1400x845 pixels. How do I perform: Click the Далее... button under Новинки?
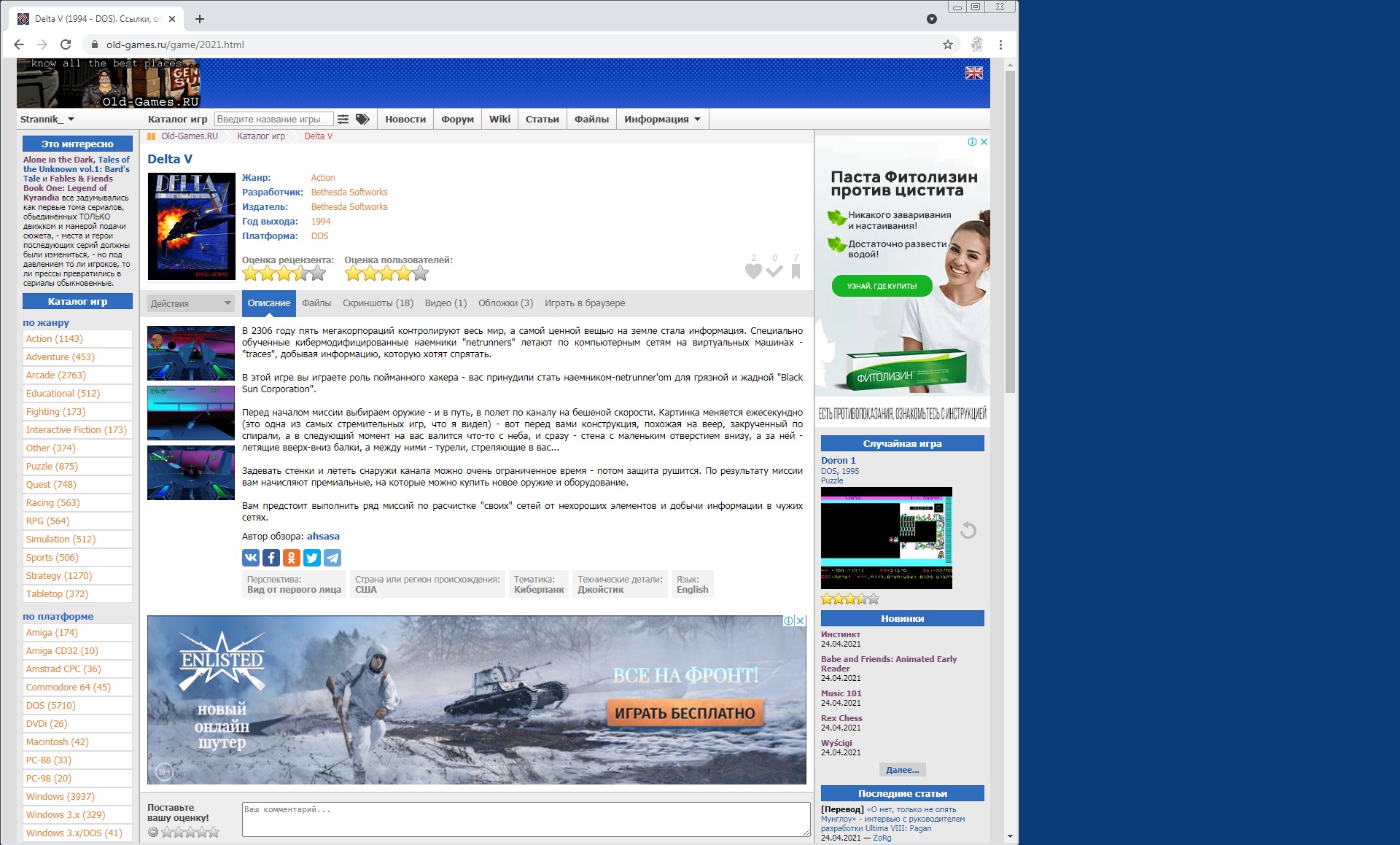(x=902, y=770)
